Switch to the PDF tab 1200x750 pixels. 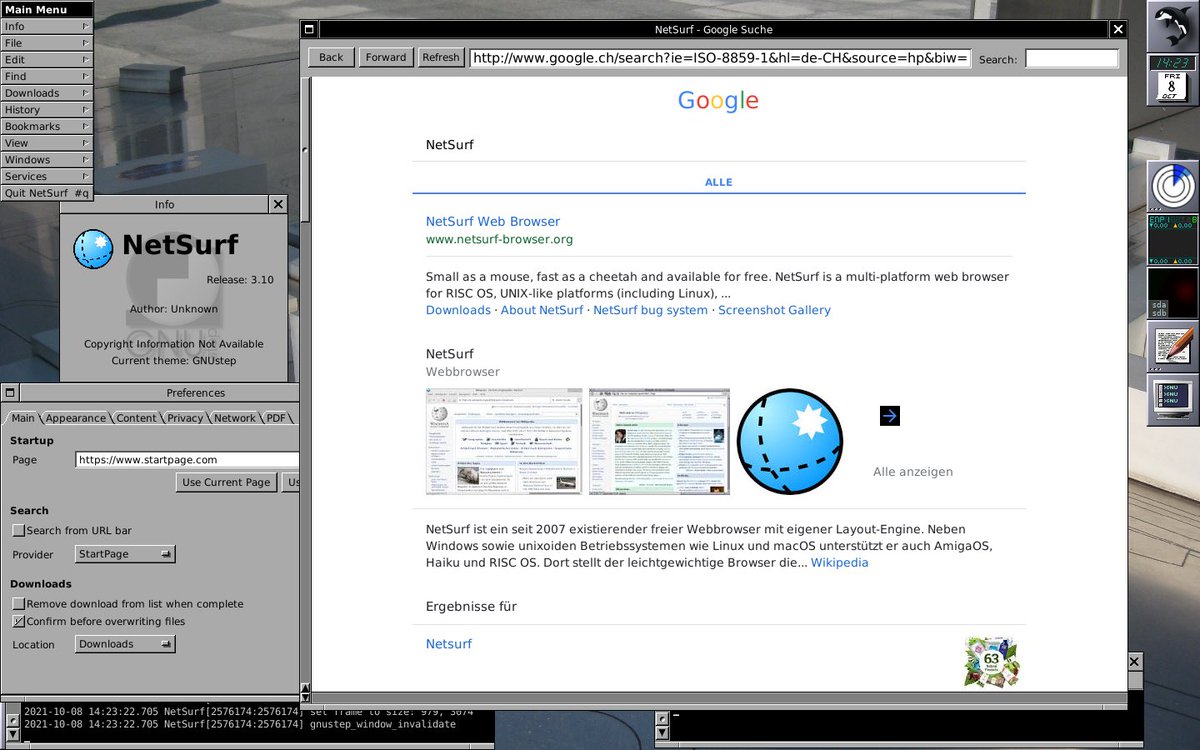[276, 418]
